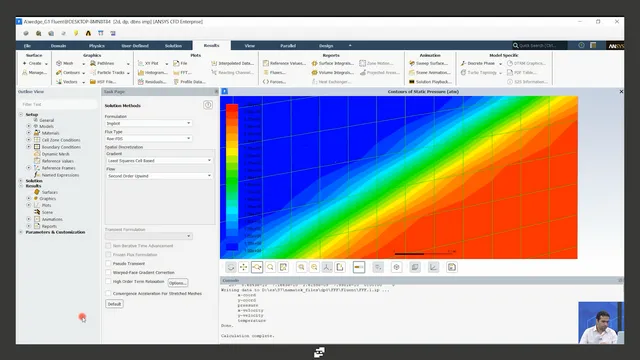
Task: Switch to the Solution ribbon tab
Action: point(173,46)
